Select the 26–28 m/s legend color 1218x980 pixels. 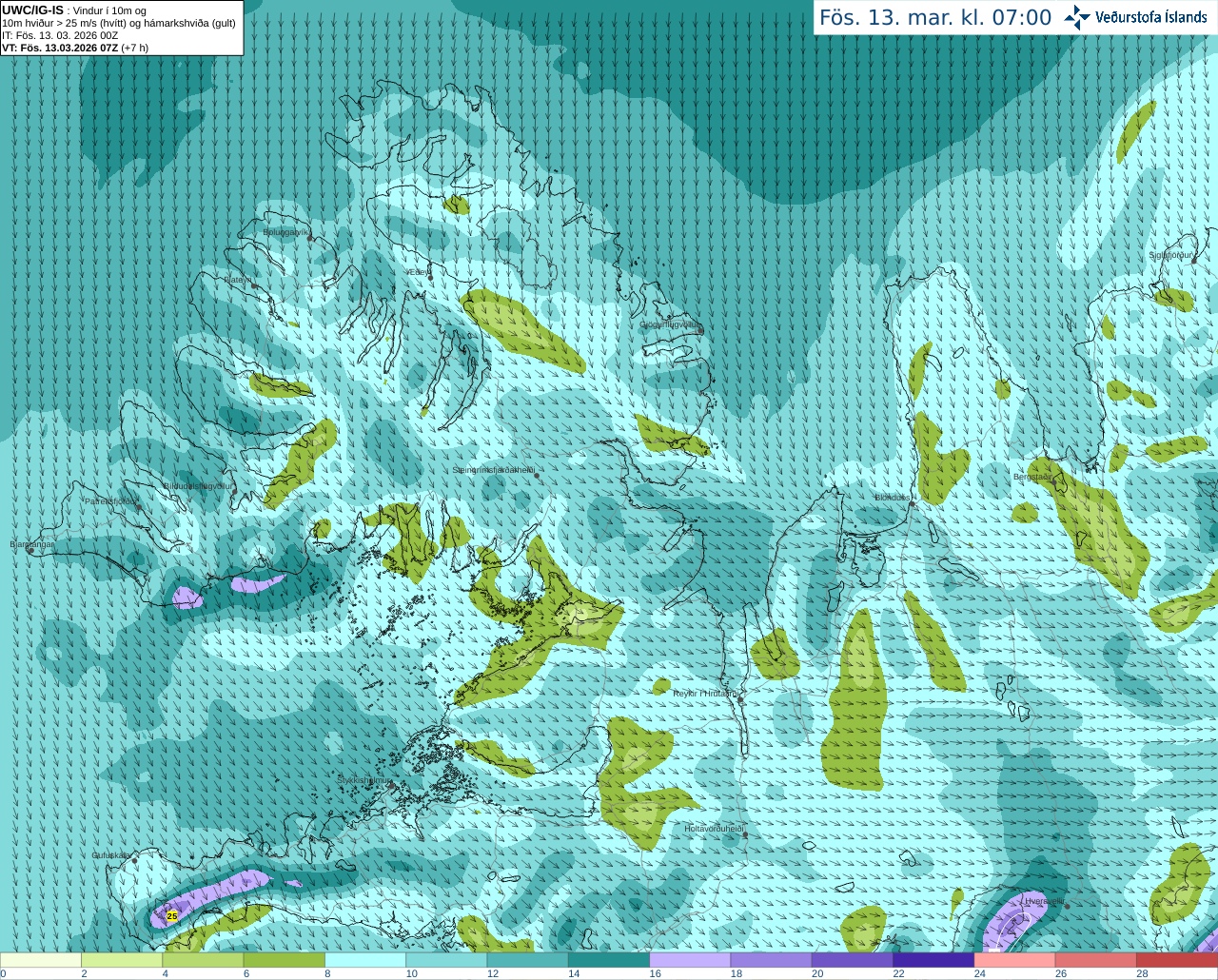point(1096,960)
